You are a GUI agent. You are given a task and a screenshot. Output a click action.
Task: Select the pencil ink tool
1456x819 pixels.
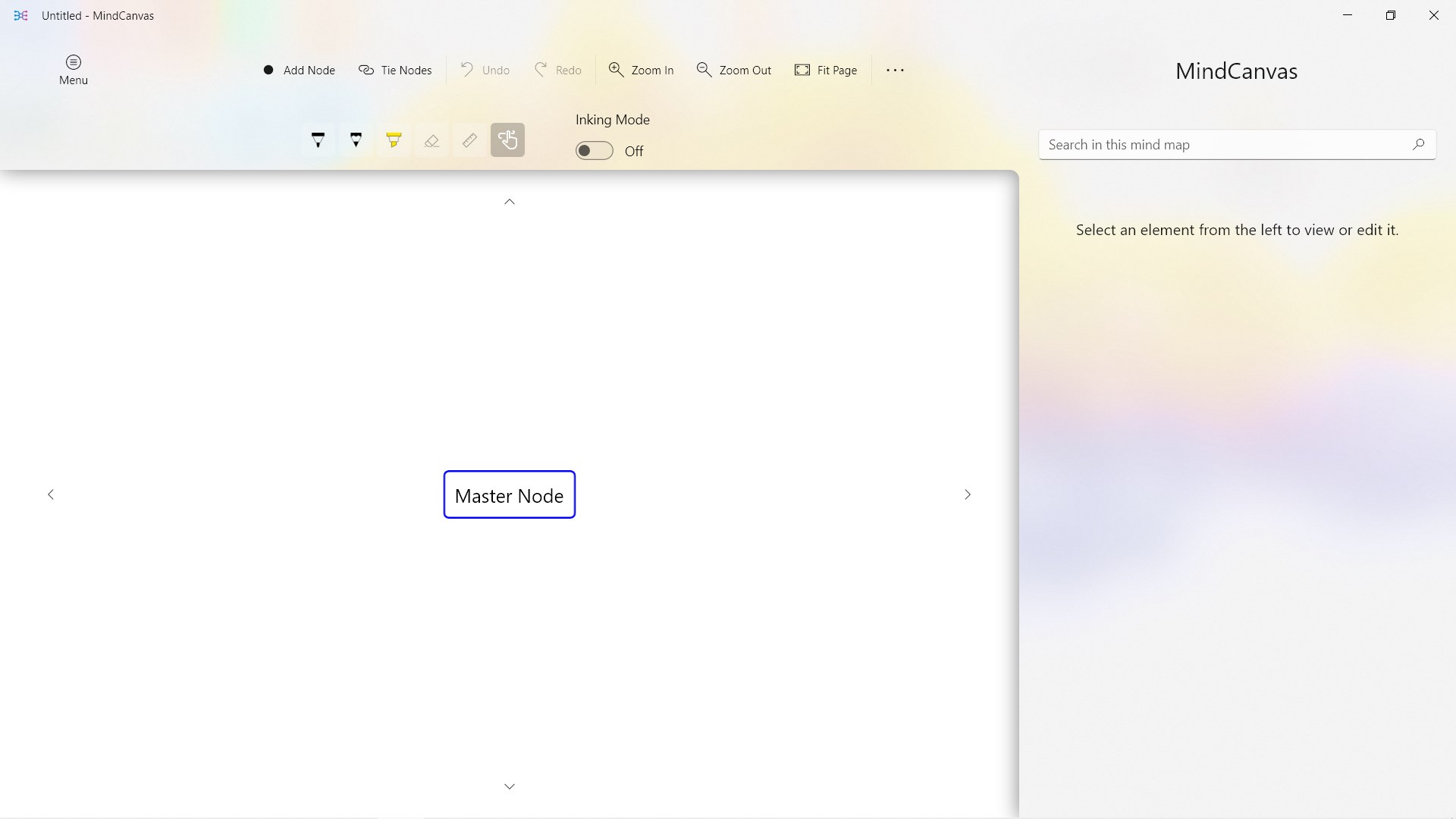(x=356, y=140)
